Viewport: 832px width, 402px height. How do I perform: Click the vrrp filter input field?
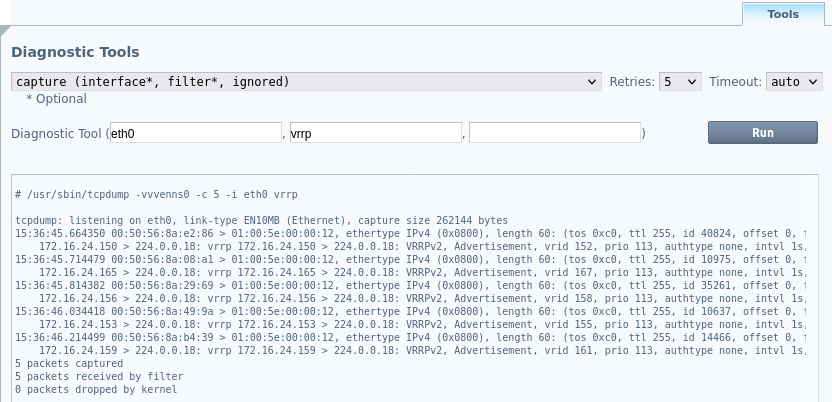374,133
